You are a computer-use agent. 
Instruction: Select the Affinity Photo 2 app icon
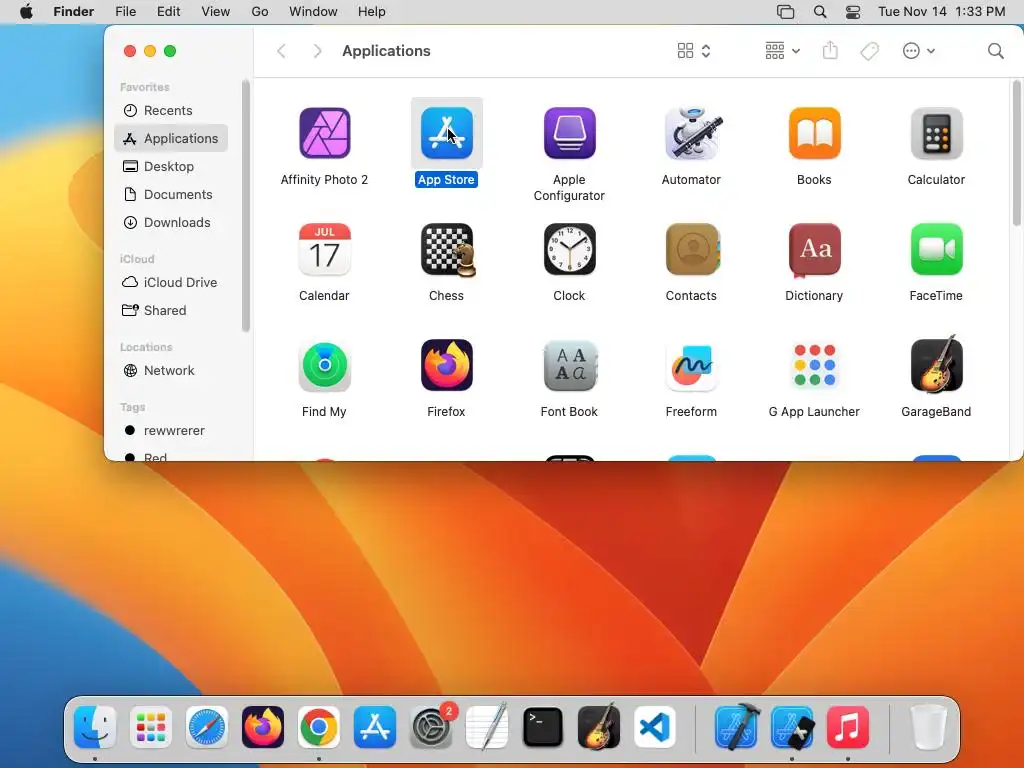[x=325, y=133]
